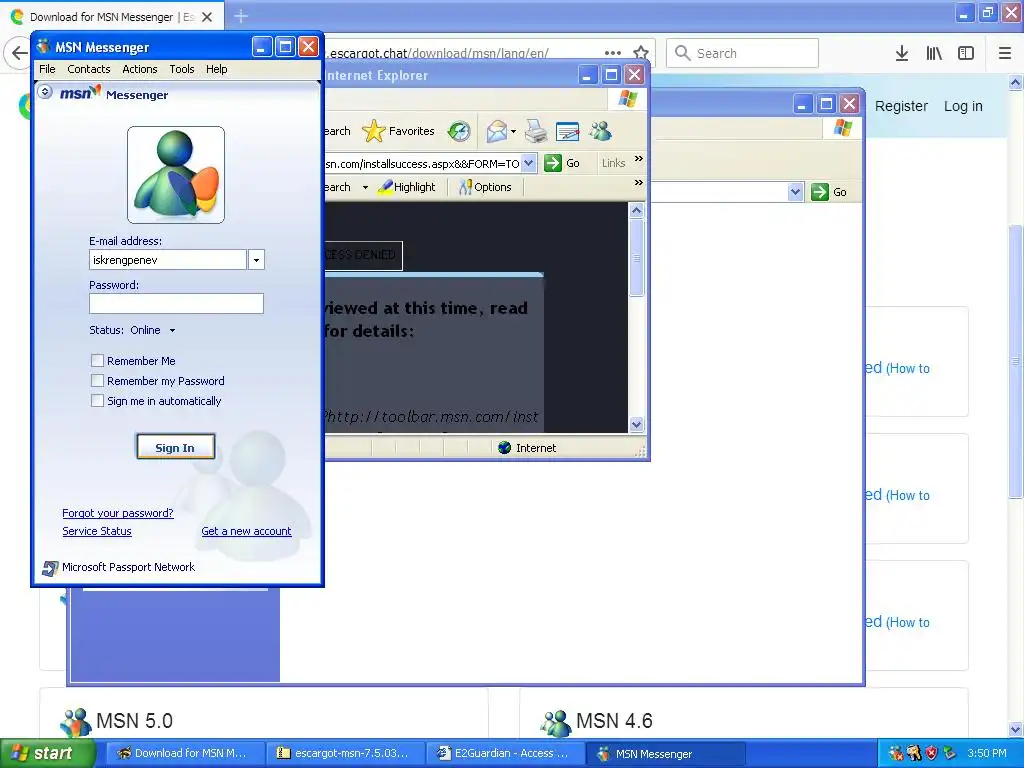The image size is (1024, 768).
Task: Switch to Download for MSN M... taskbar item
Action: click(186, 753)
